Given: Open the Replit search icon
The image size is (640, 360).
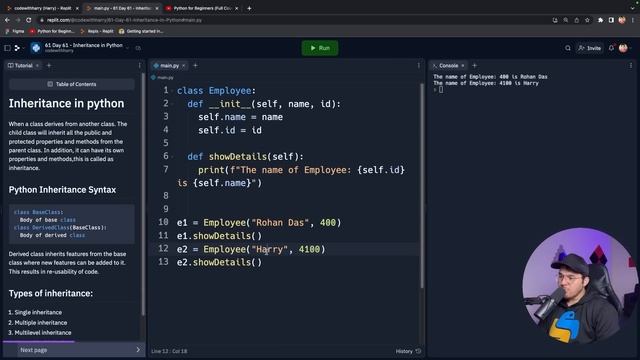Looking at the screenshot, I should pos(568,48).
